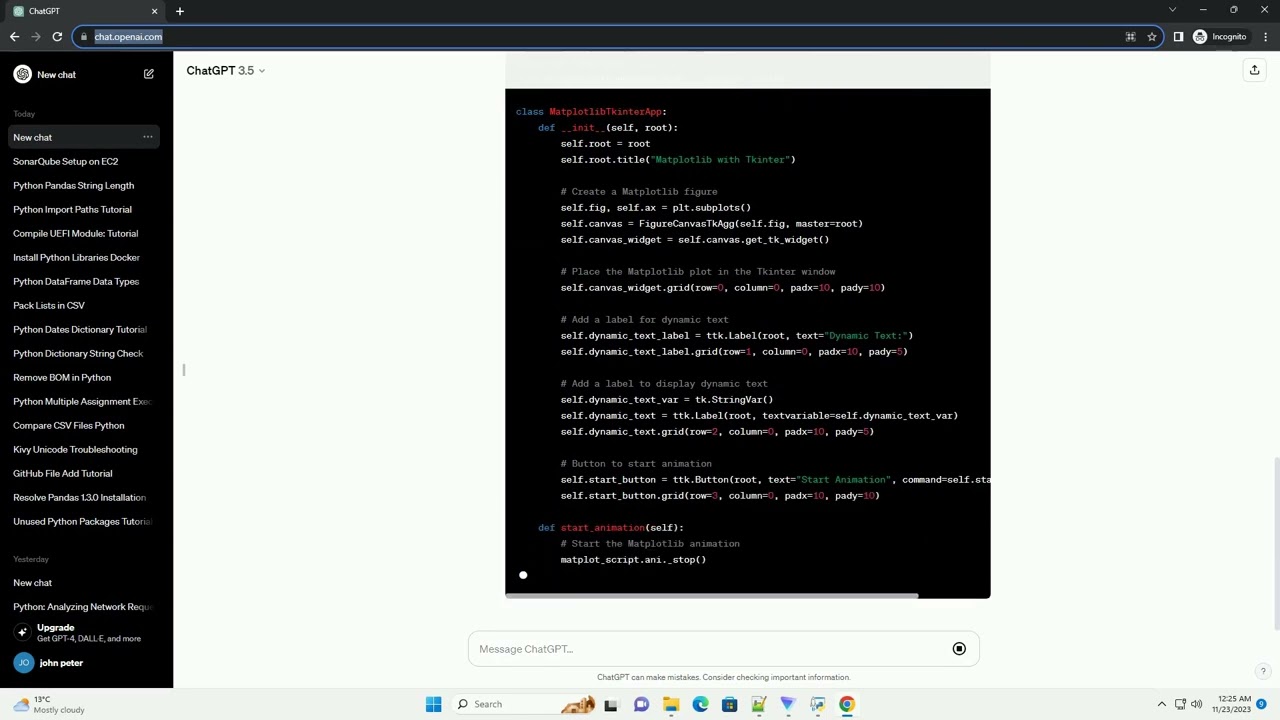
Task: Open the tab search chevron
Action: [1173, 10]
